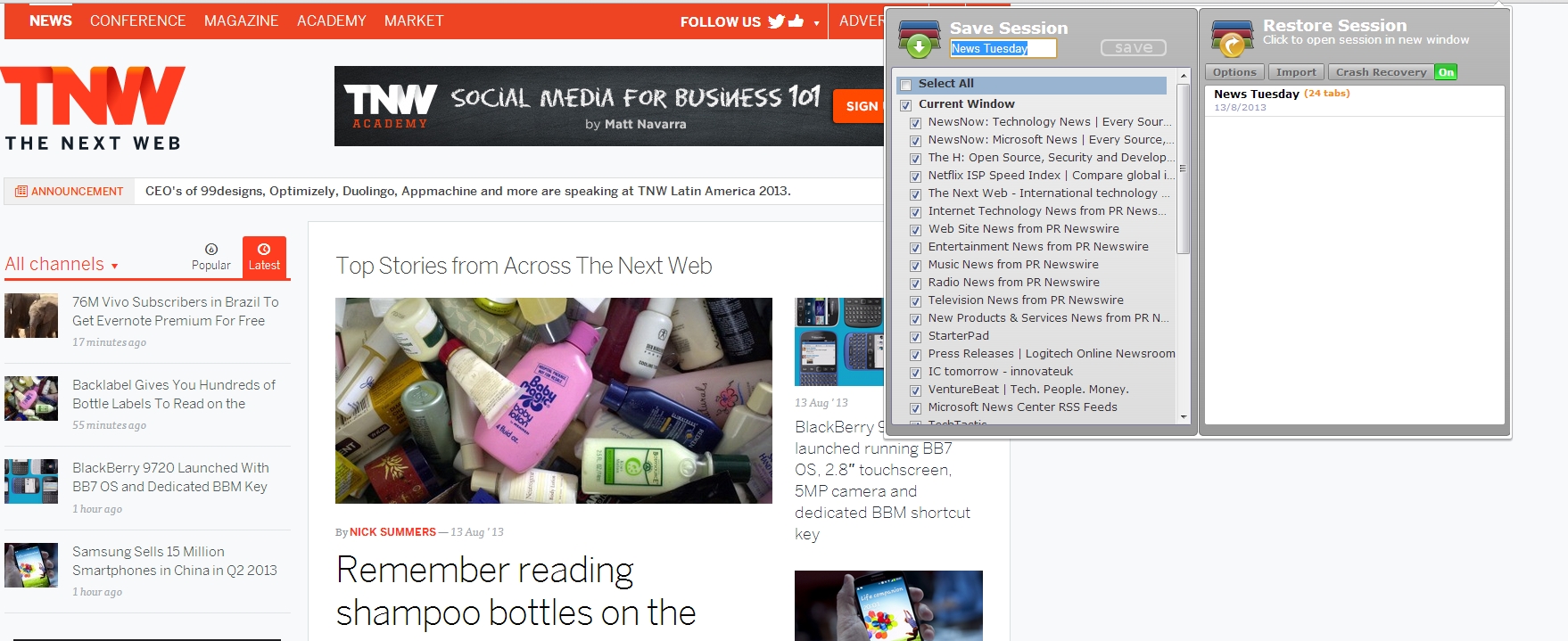Open the NEWS menu item
Screen dimensions: 1568x641
tap(51, 21)
